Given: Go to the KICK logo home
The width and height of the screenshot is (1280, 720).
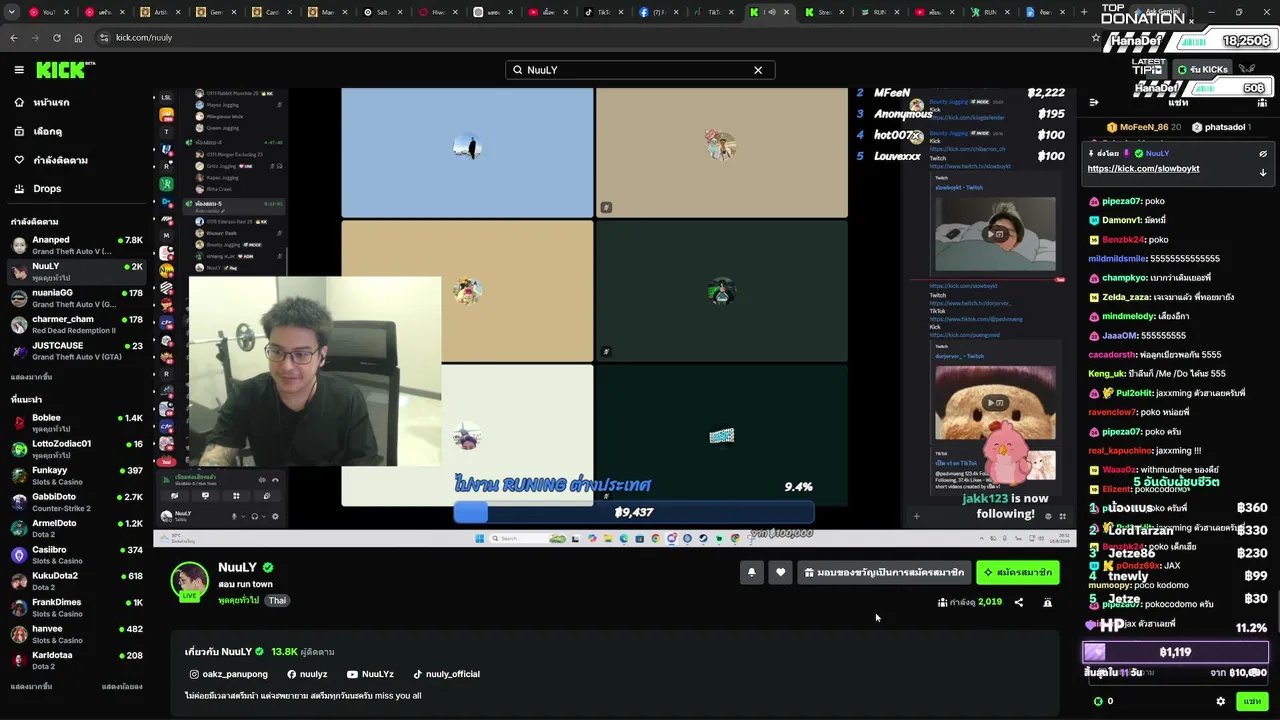Looking at the screenshot, I should pos(64,70).
